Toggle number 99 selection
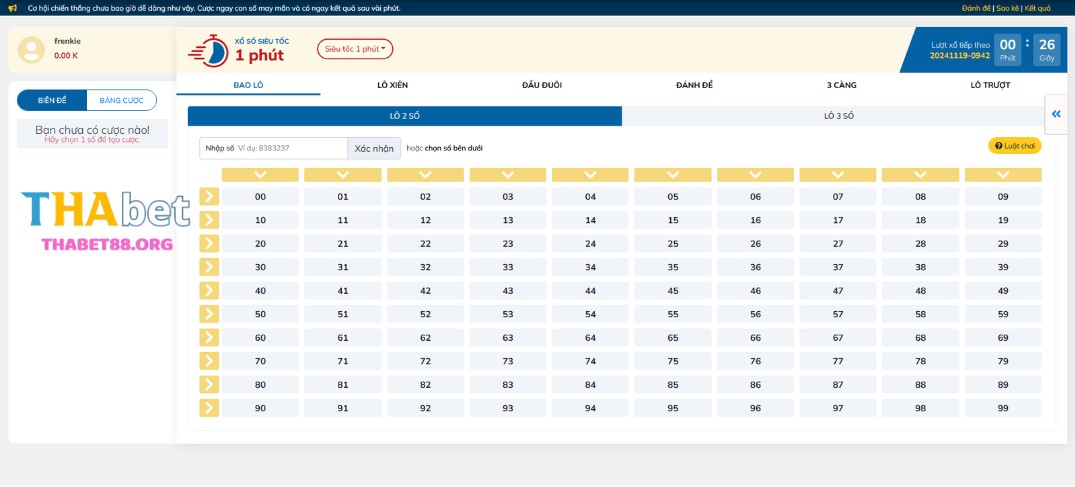Screen dimensions: 1075x487 (1002, 408)
